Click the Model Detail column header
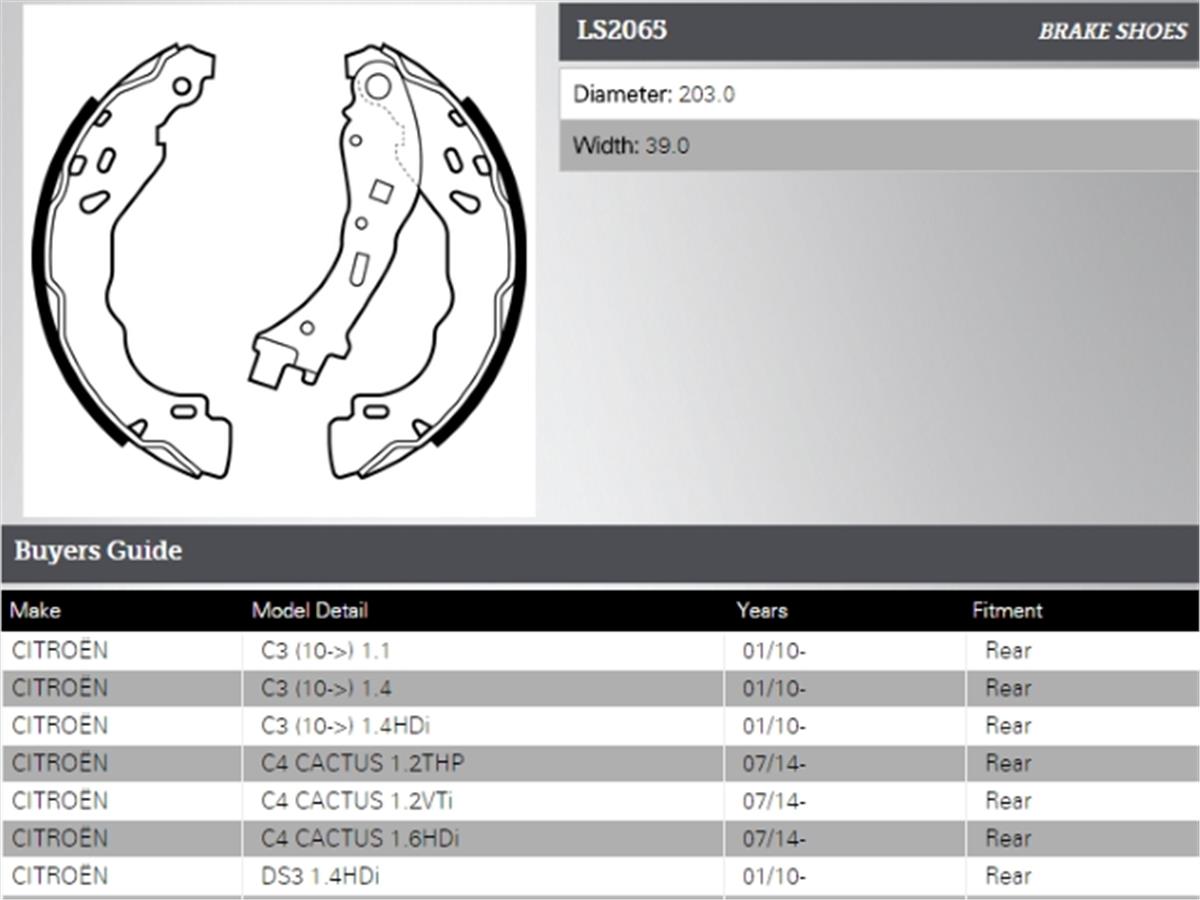This screenshot has width=1200, height=900. pyautogui.click(x=309, y=610)
